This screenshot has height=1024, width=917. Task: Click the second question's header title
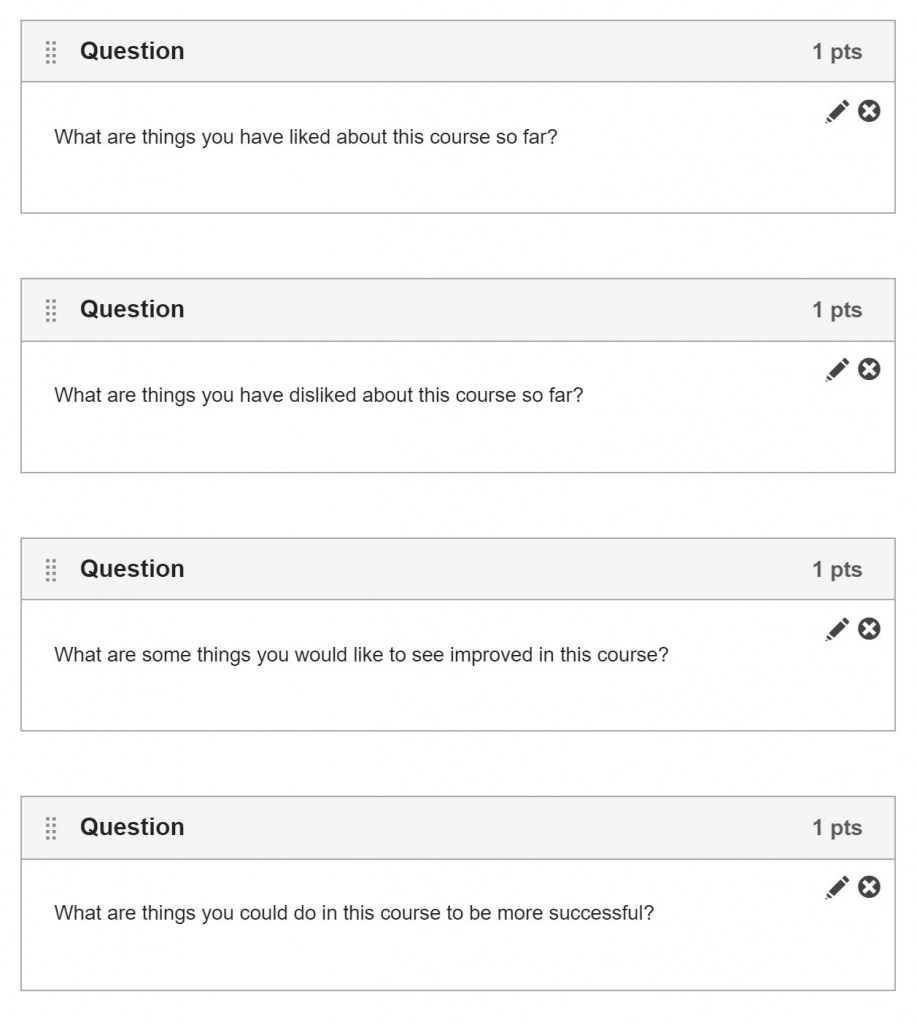pyautogui.click(x=132, y=309)
